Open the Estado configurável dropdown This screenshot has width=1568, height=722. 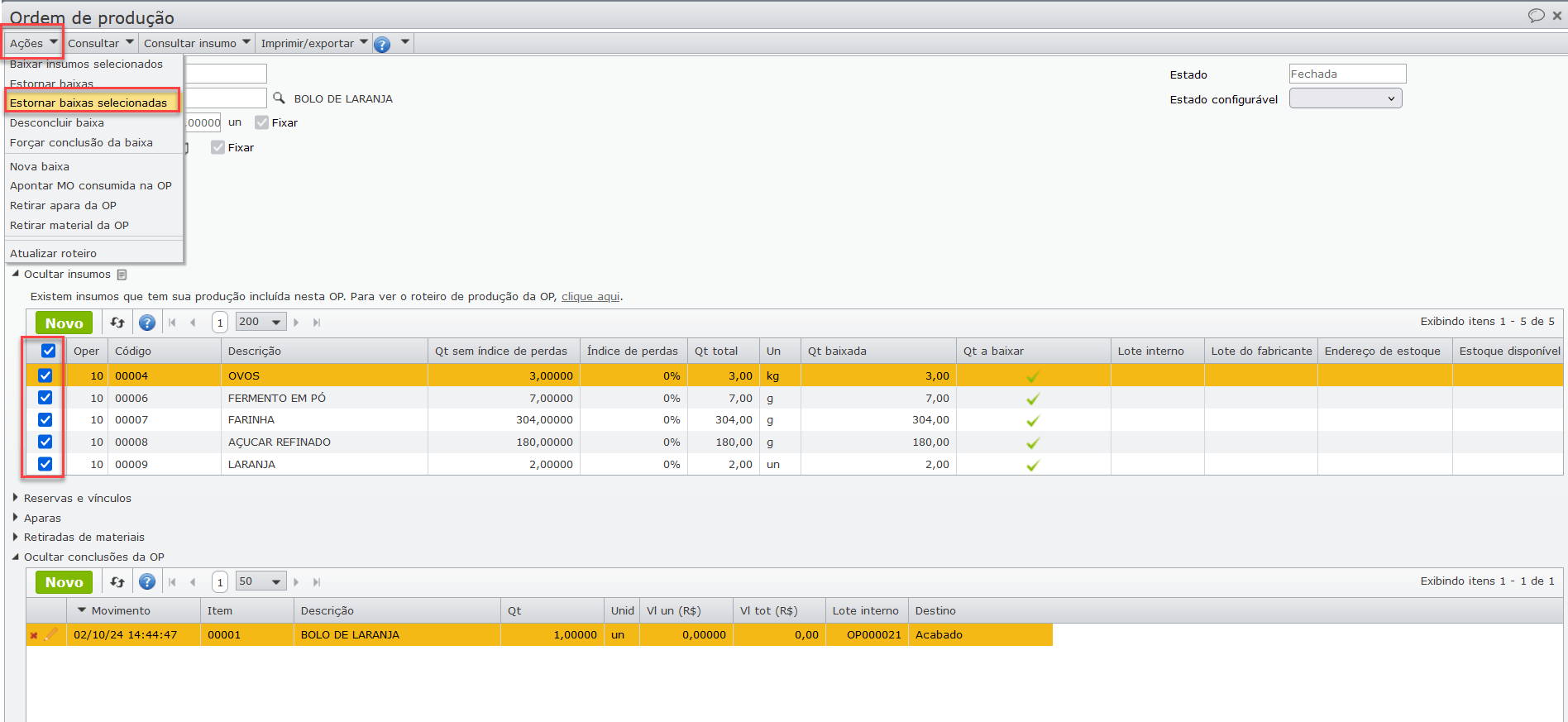click(1346, 98)
